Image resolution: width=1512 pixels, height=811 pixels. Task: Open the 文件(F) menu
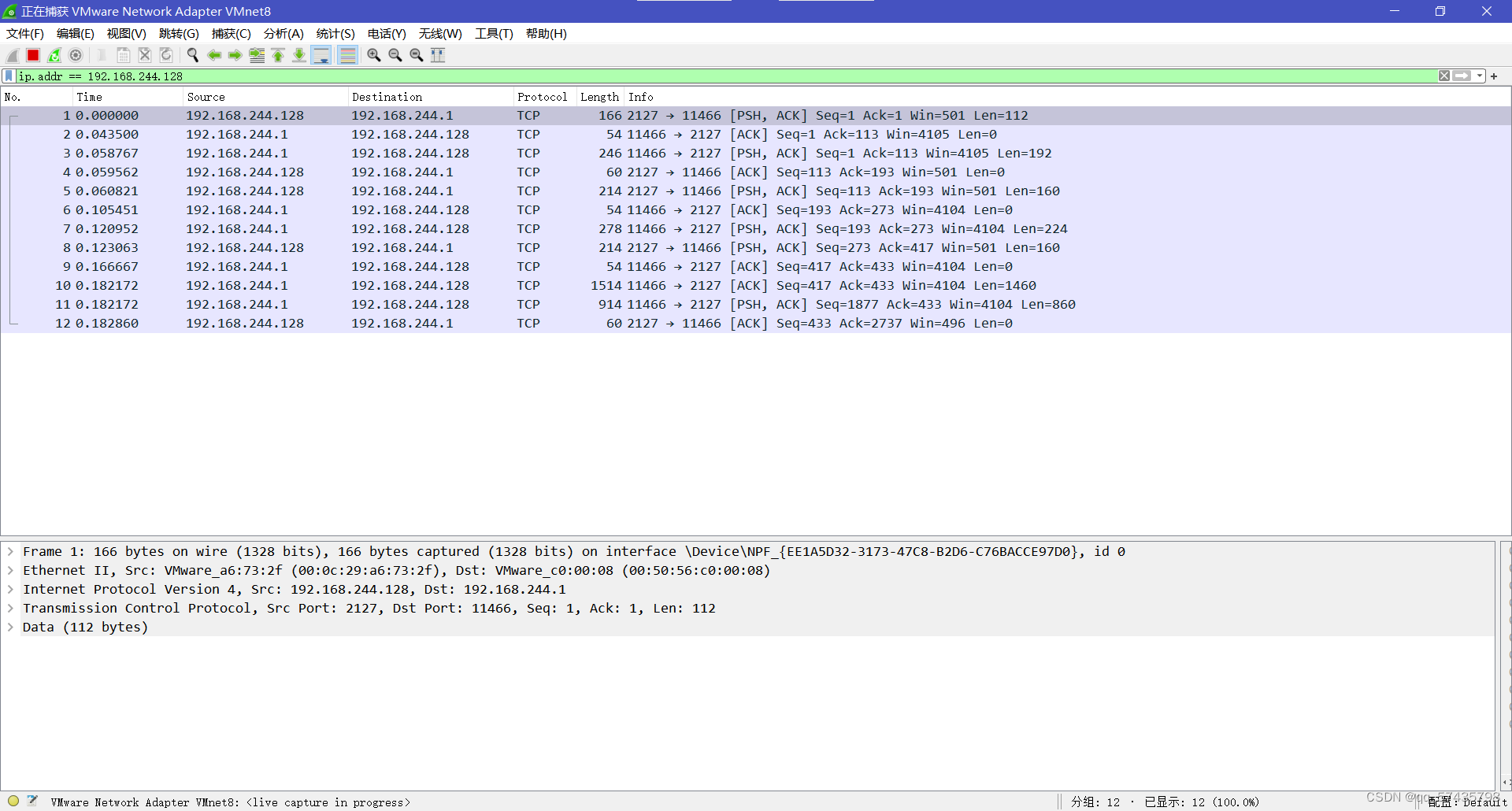(25, 34)
